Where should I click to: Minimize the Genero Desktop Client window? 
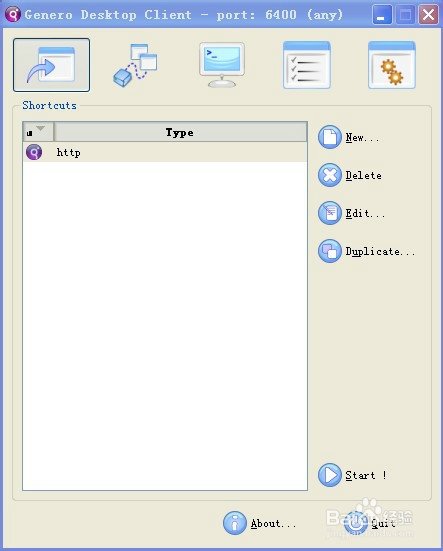[382, 15]
